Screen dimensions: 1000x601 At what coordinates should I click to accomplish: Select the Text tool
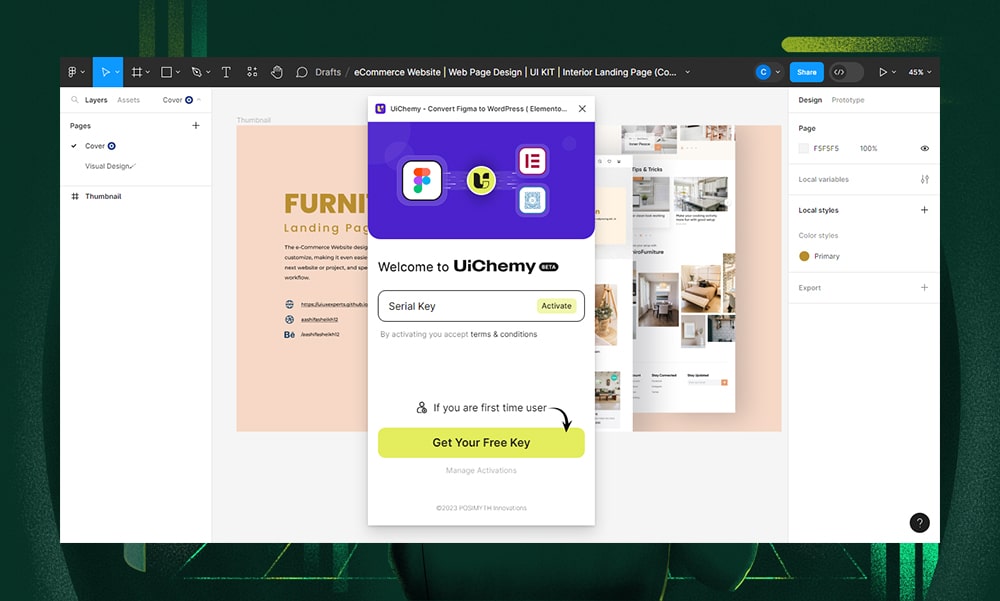click(x=226, y=72)
